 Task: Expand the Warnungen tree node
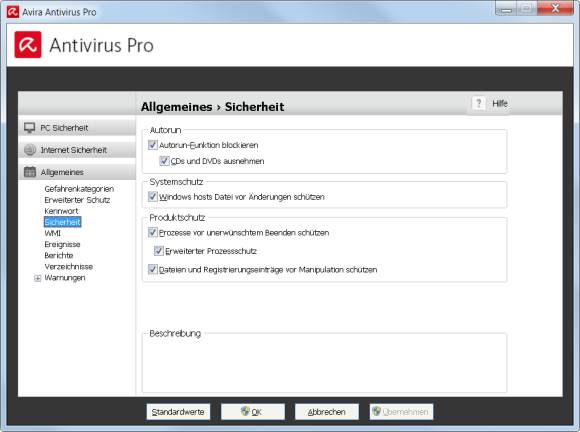click(x=37, y=278)
